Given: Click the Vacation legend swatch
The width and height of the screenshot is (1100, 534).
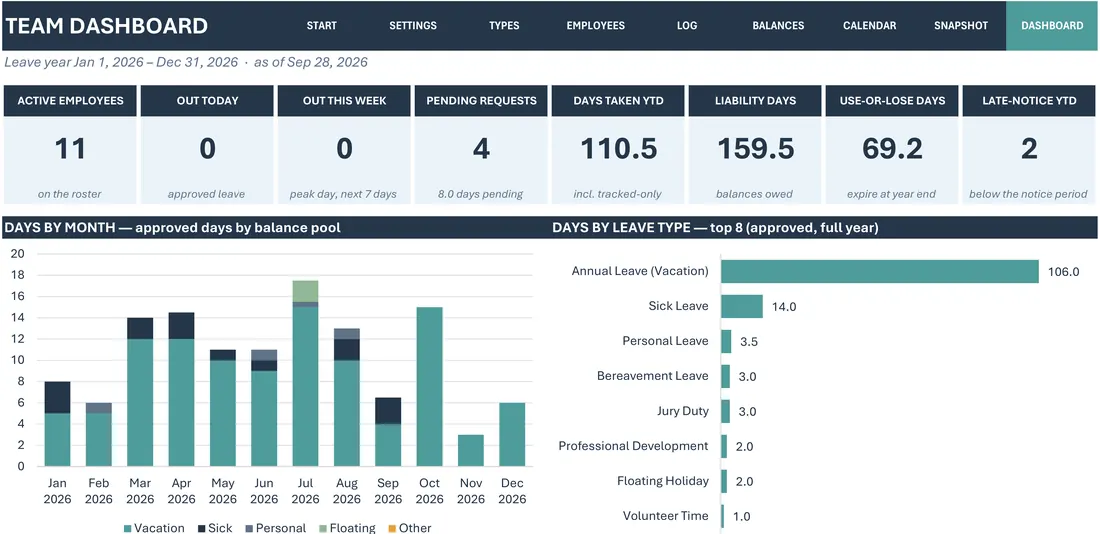Looking at the screenshot, I should point(127,528).
